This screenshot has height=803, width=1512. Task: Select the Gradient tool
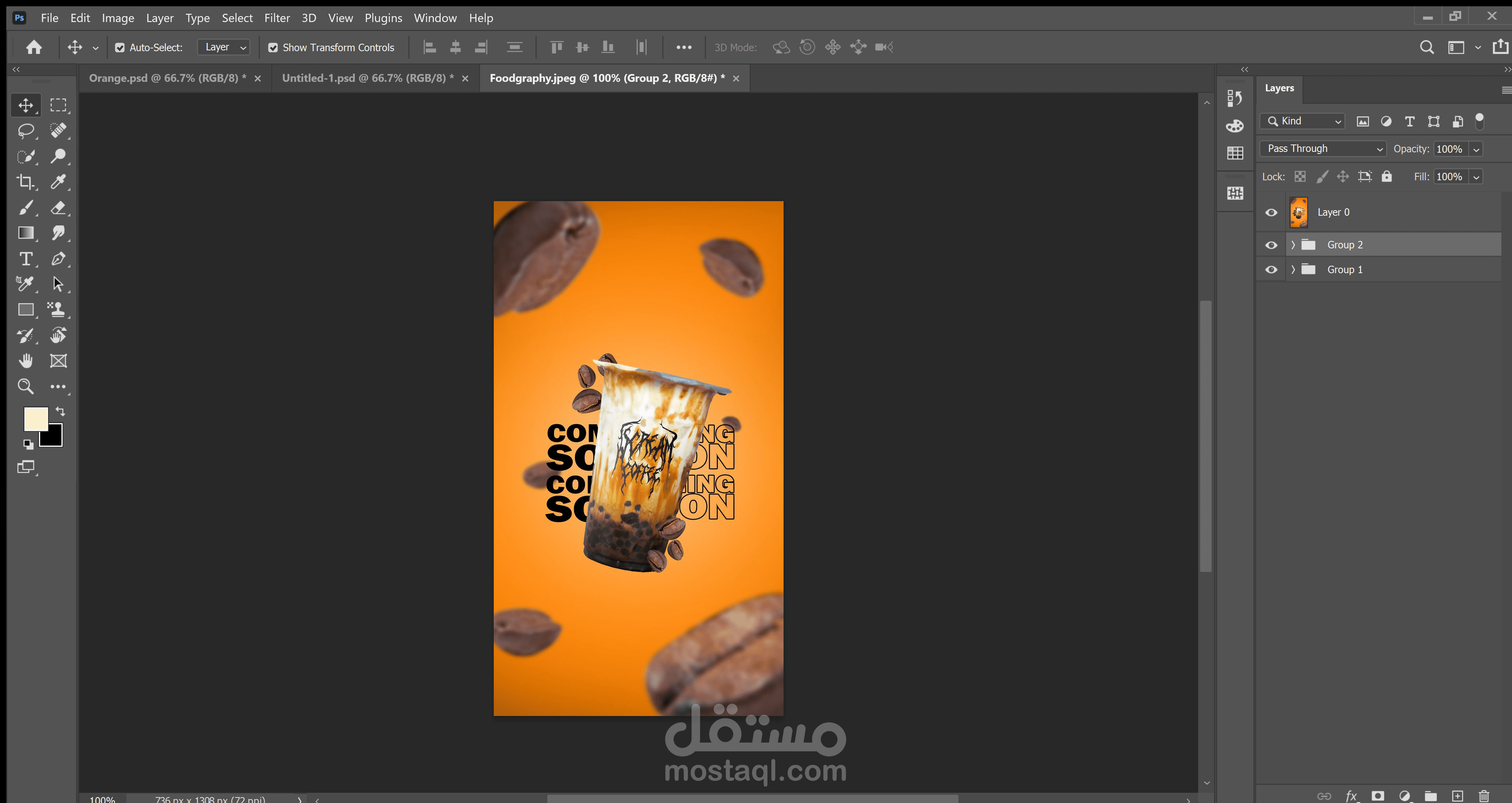25,233
